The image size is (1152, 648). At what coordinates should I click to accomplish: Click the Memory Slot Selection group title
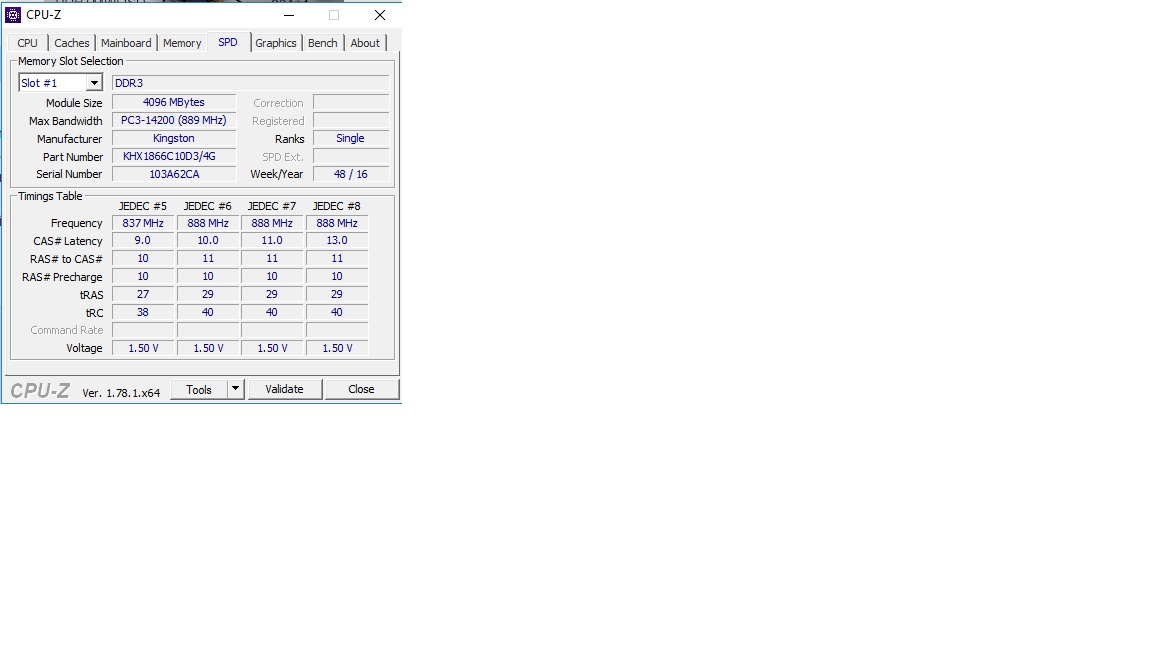71,61
